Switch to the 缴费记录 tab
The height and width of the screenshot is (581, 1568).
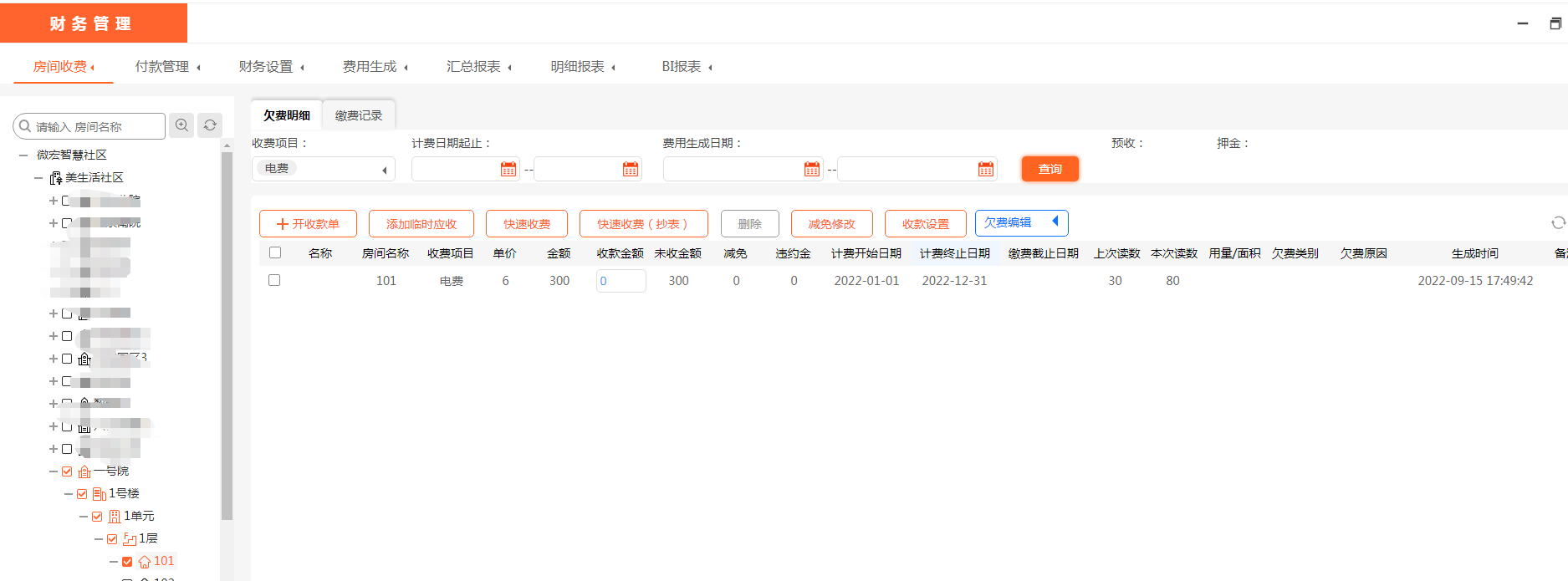point(359,115)
